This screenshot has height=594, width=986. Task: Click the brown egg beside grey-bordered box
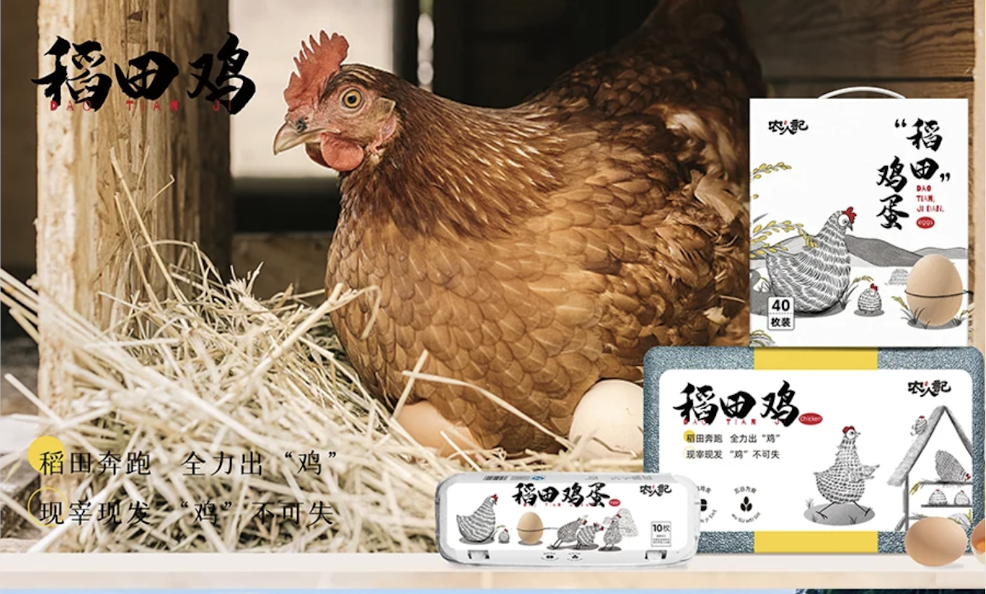tap(936, 541)
